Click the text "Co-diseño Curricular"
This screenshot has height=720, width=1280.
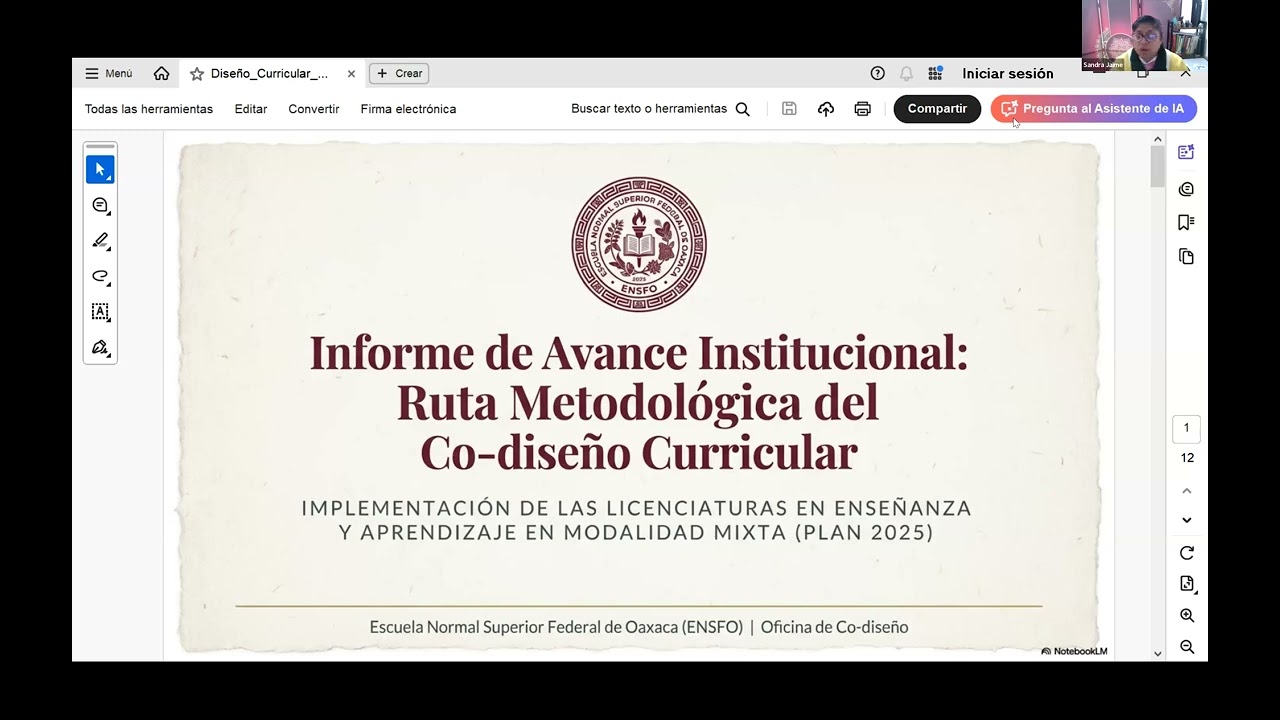(x=639, y=451)
